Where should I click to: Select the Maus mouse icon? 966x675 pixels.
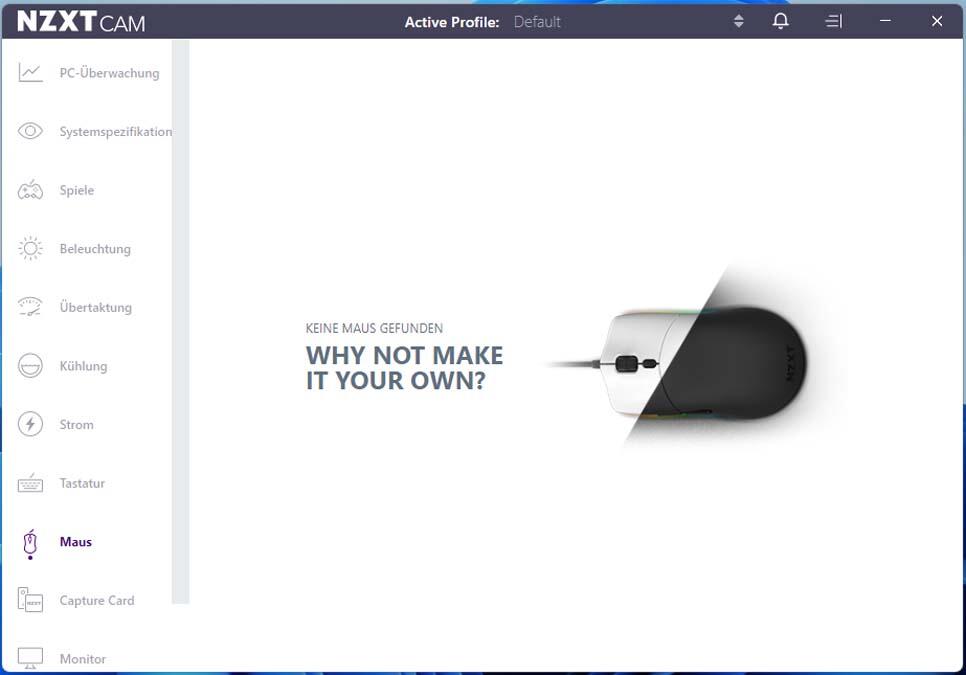30,543
